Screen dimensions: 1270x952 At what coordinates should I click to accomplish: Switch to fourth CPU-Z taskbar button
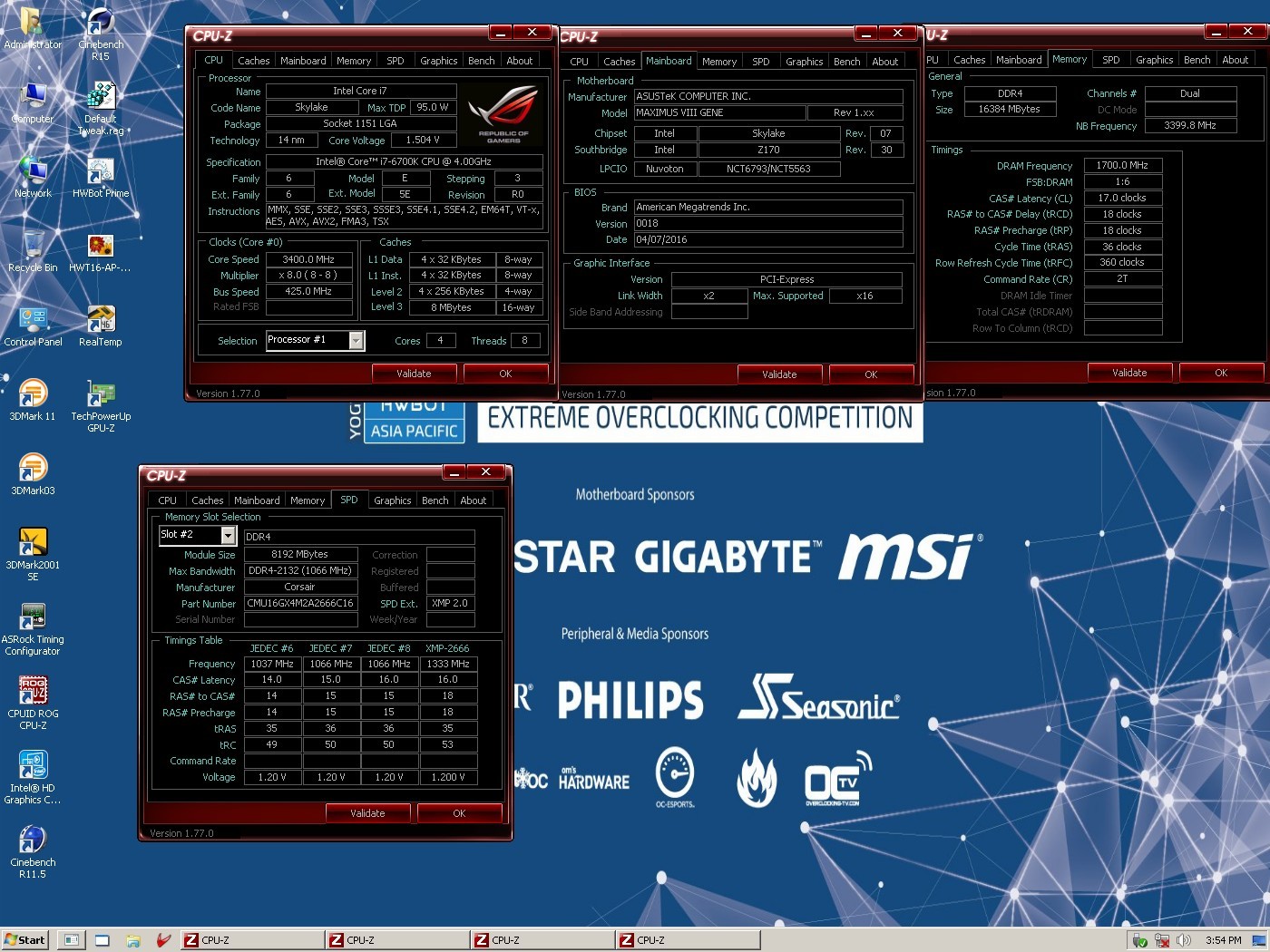pos(687,940)
